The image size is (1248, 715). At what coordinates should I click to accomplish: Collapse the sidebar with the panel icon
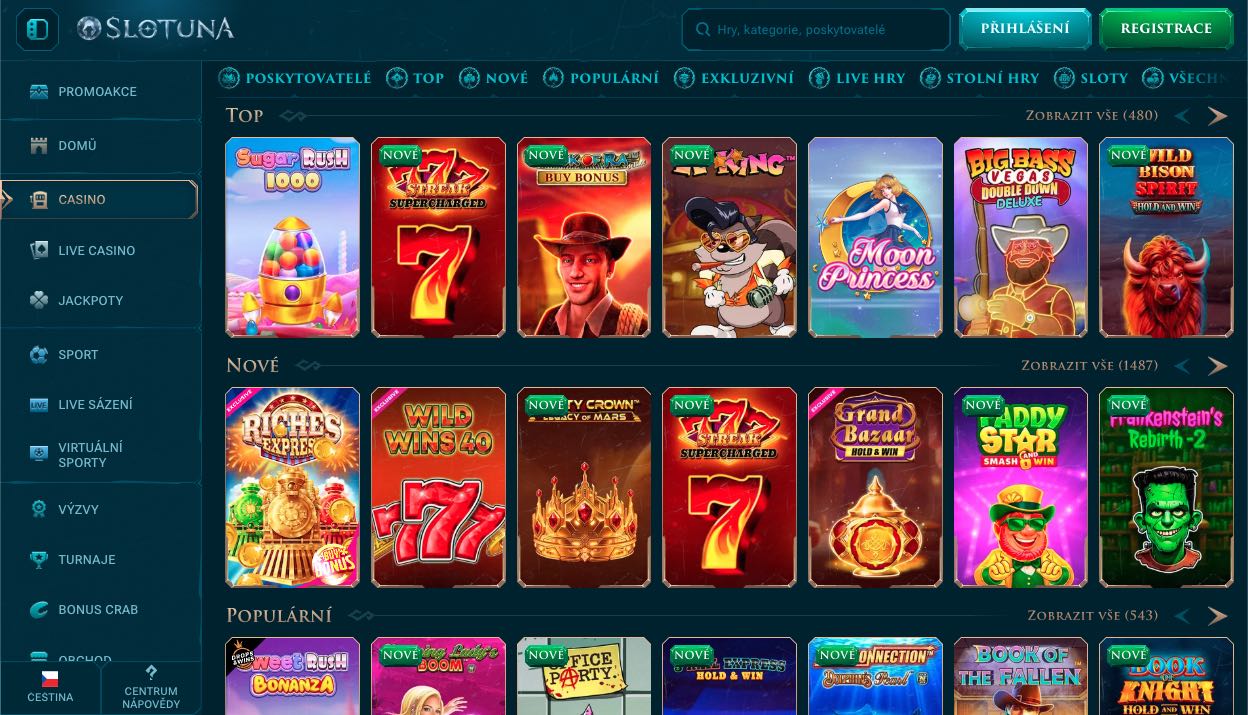coord(37,30)
